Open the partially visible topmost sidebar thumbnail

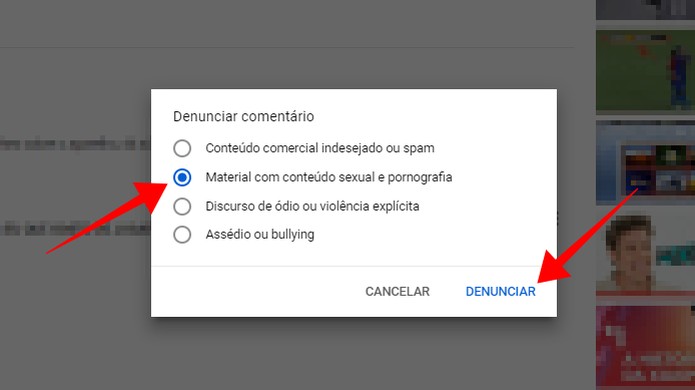(645, 10)
